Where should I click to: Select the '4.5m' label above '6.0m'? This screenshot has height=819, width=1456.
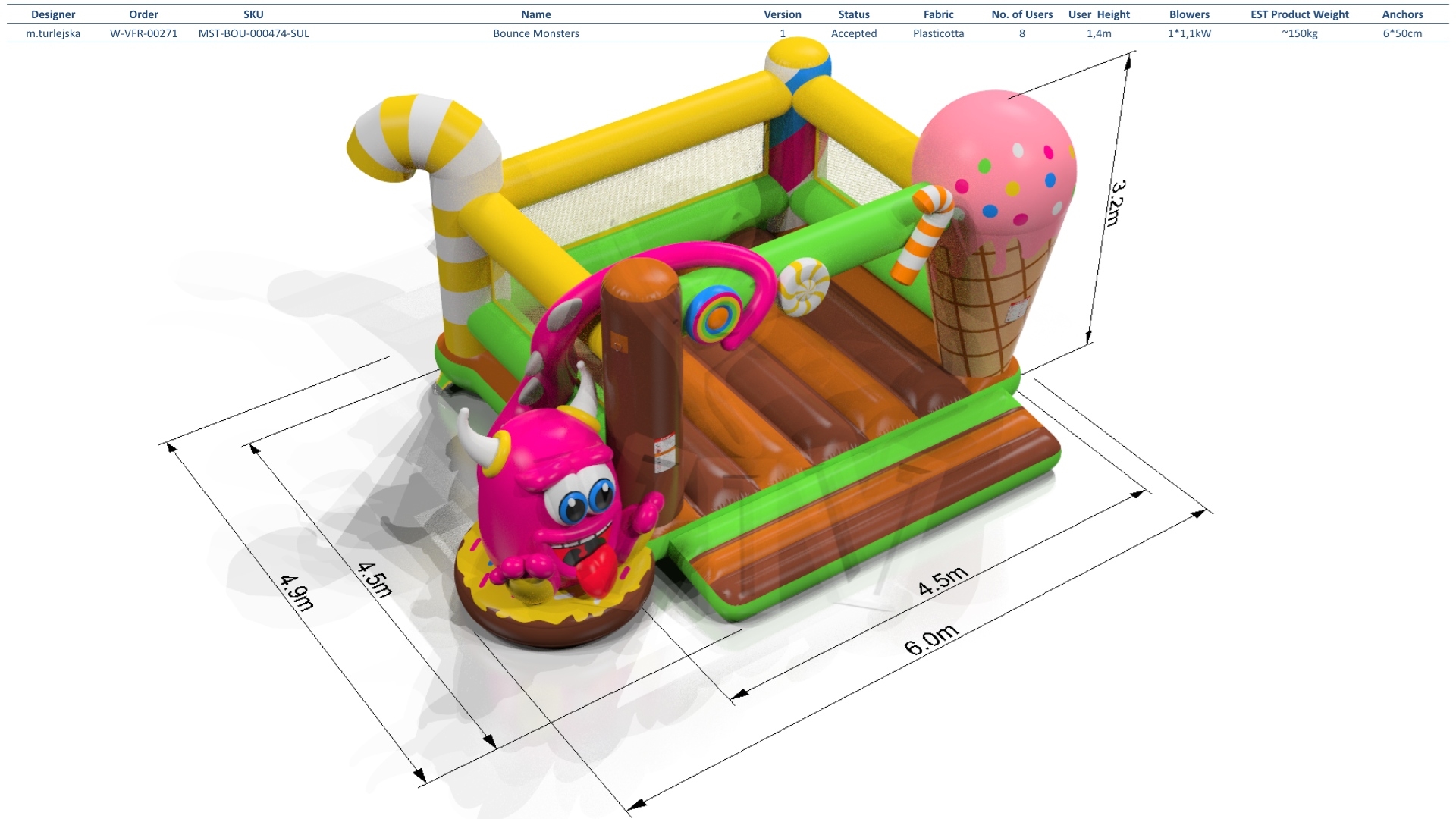pyautogui.click(x=943, y=580)
